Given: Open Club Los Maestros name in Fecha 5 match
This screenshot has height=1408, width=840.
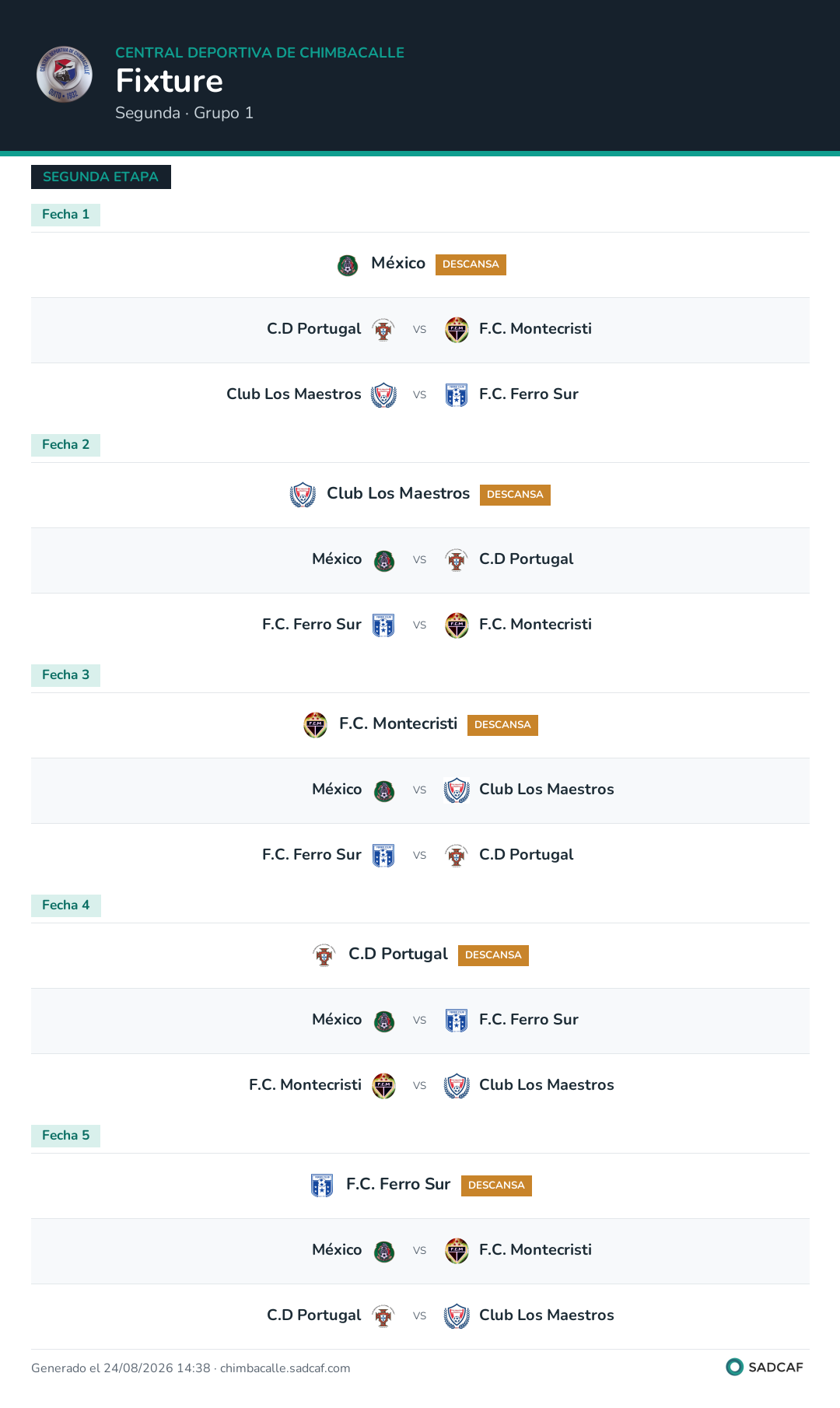Looking at the screenshot, I should (547, 1315).
